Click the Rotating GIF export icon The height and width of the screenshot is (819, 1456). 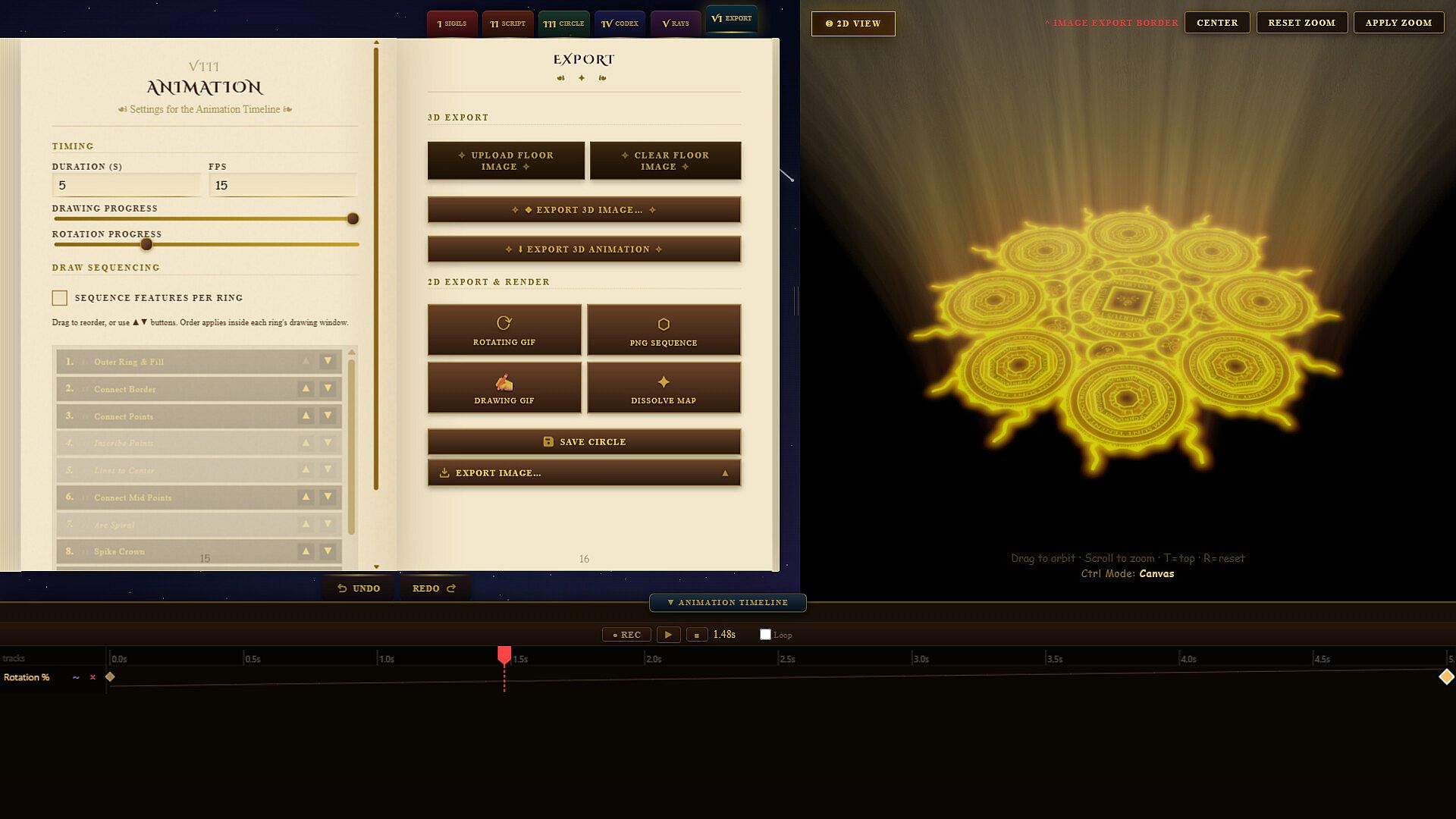(x=504, y=323)
